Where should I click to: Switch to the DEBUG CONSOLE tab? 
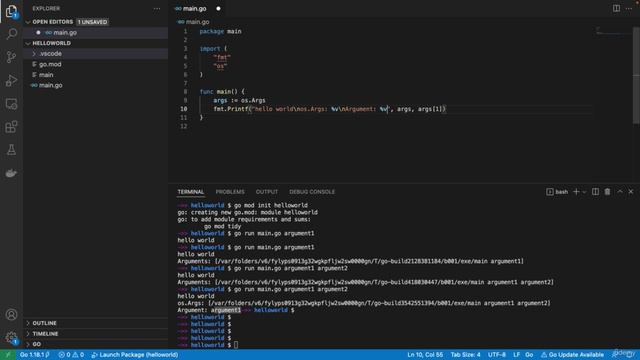312,192
